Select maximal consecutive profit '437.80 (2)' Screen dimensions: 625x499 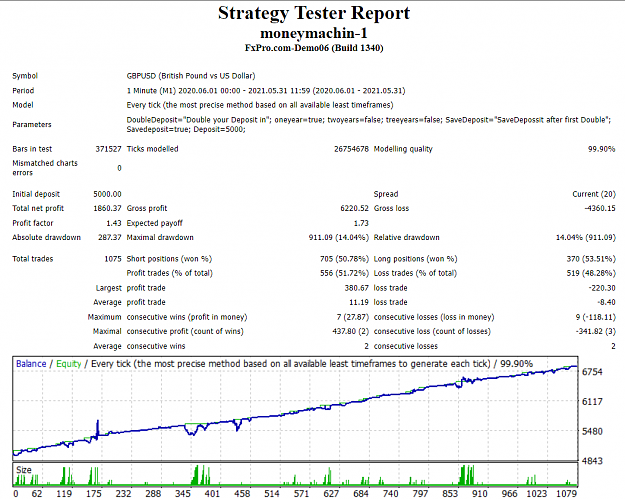point(351,332)
